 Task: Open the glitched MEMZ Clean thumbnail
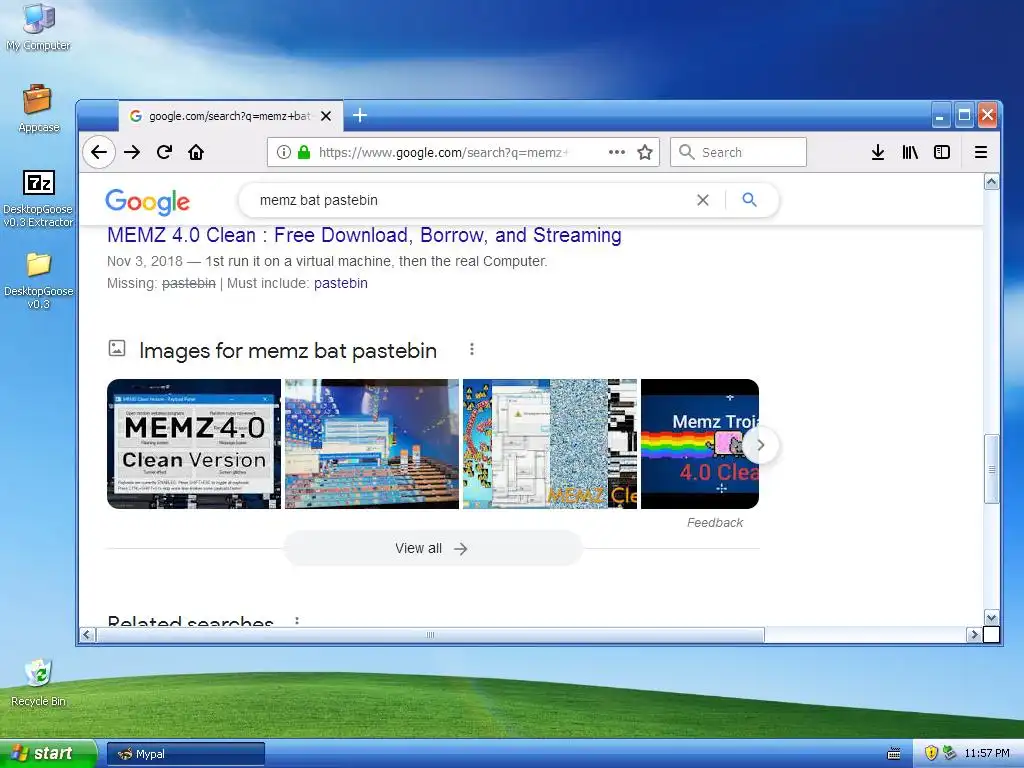[x=550, y=444]
